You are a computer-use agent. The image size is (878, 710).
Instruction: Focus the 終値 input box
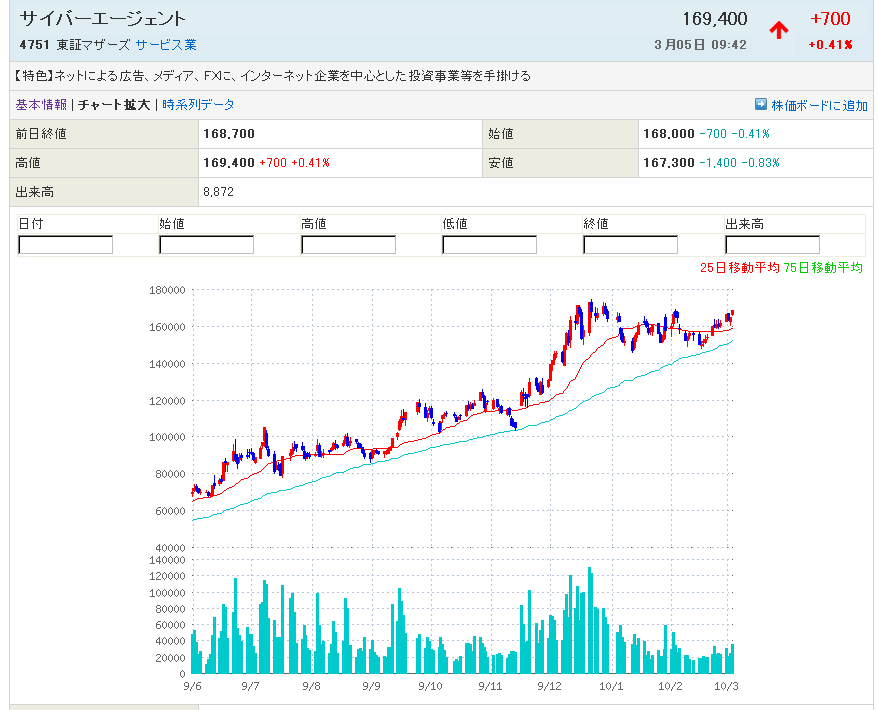(x=631, y=245)
